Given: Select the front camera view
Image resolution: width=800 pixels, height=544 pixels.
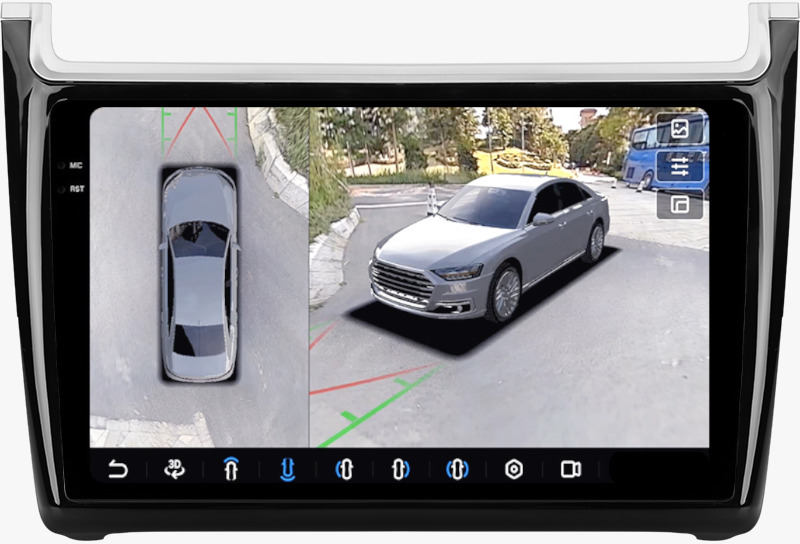Looking at the screenshot, I should point(231,468).
